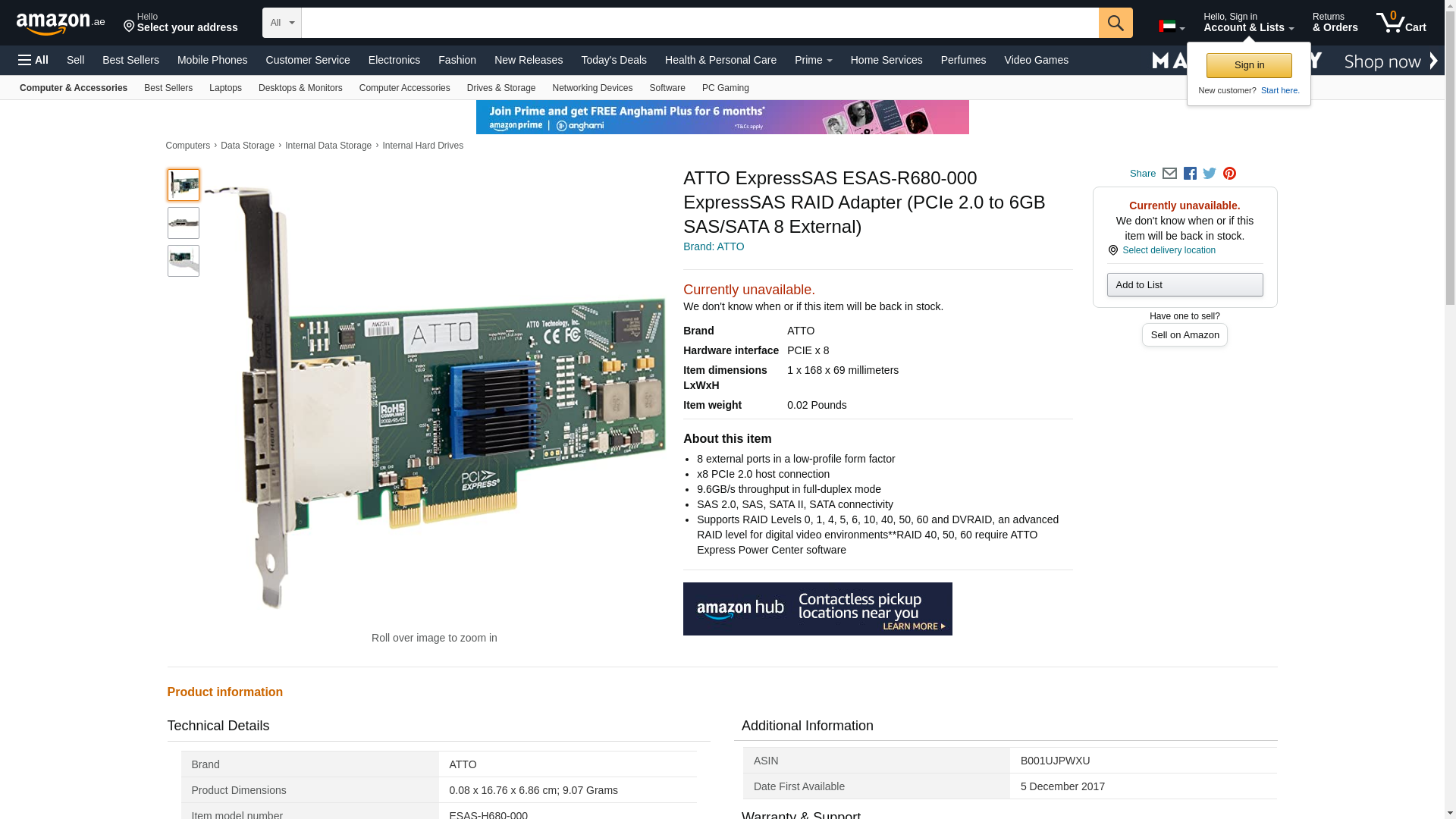This screenshot has height=819, width=1456.
Task: Share product on Pinterest icon
Action: [x=1229, y=174]
